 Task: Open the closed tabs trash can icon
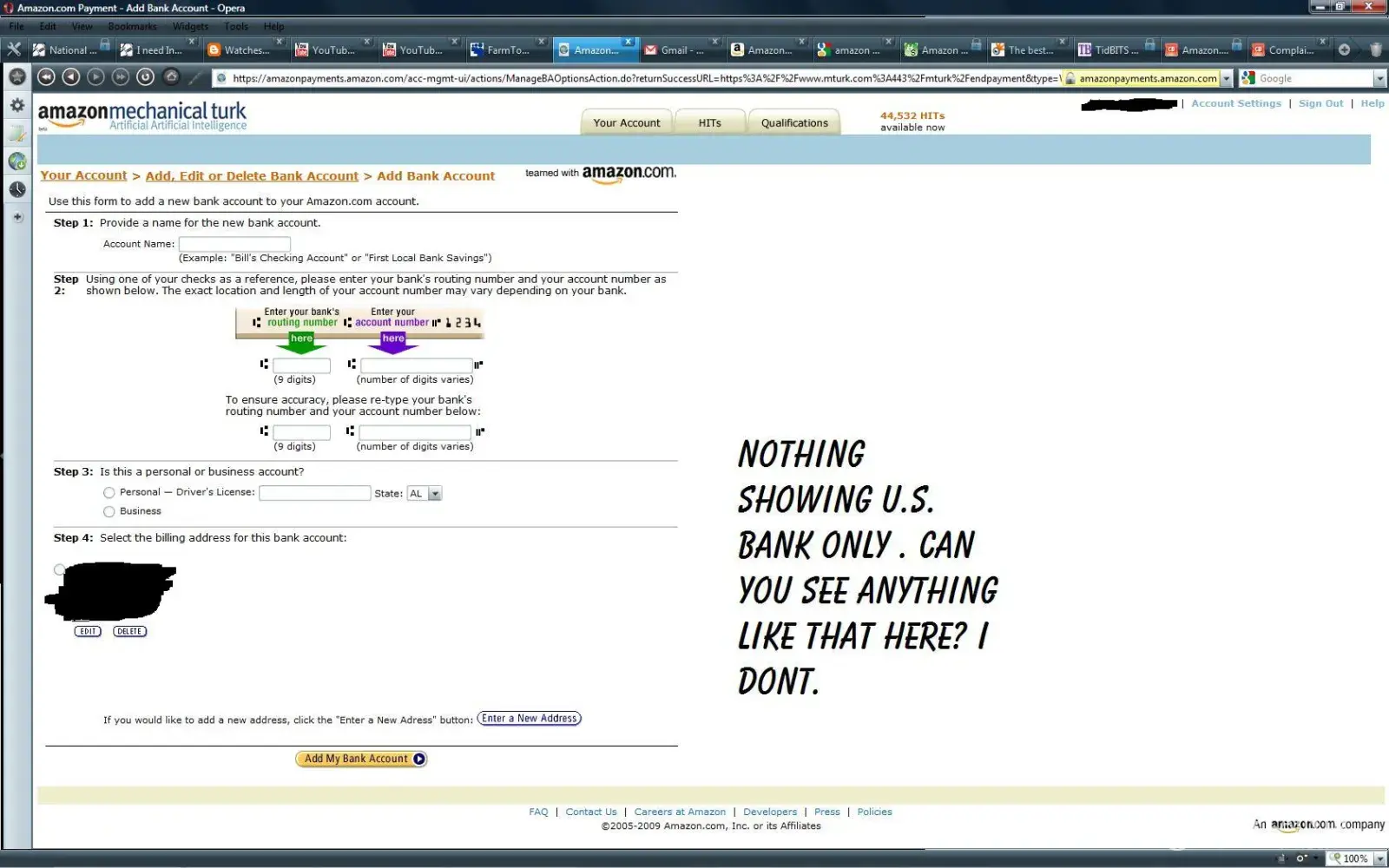coord(1376,49)
